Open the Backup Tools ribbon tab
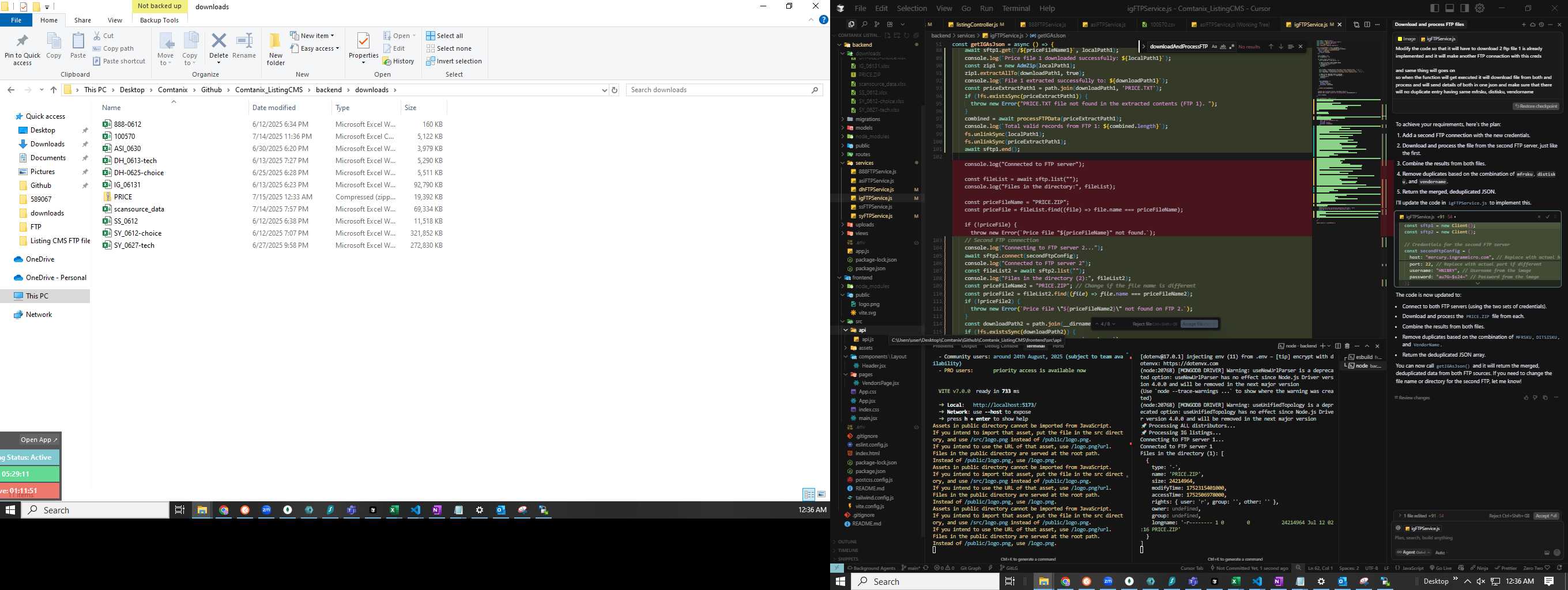 pos(159,20)
